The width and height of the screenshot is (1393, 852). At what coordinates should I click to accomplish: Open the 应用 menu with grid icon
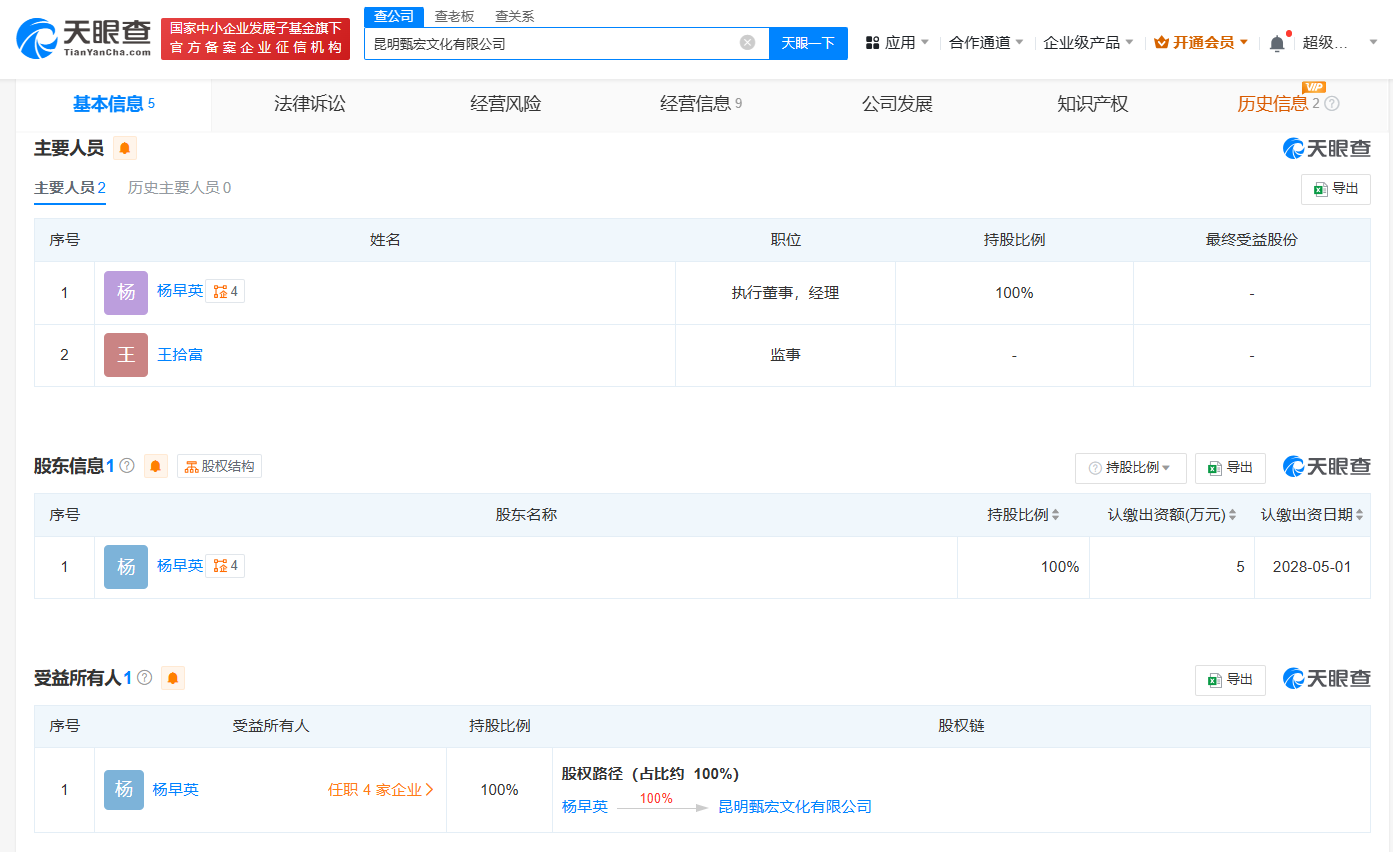pyautogui.click(x=897, y=43)
